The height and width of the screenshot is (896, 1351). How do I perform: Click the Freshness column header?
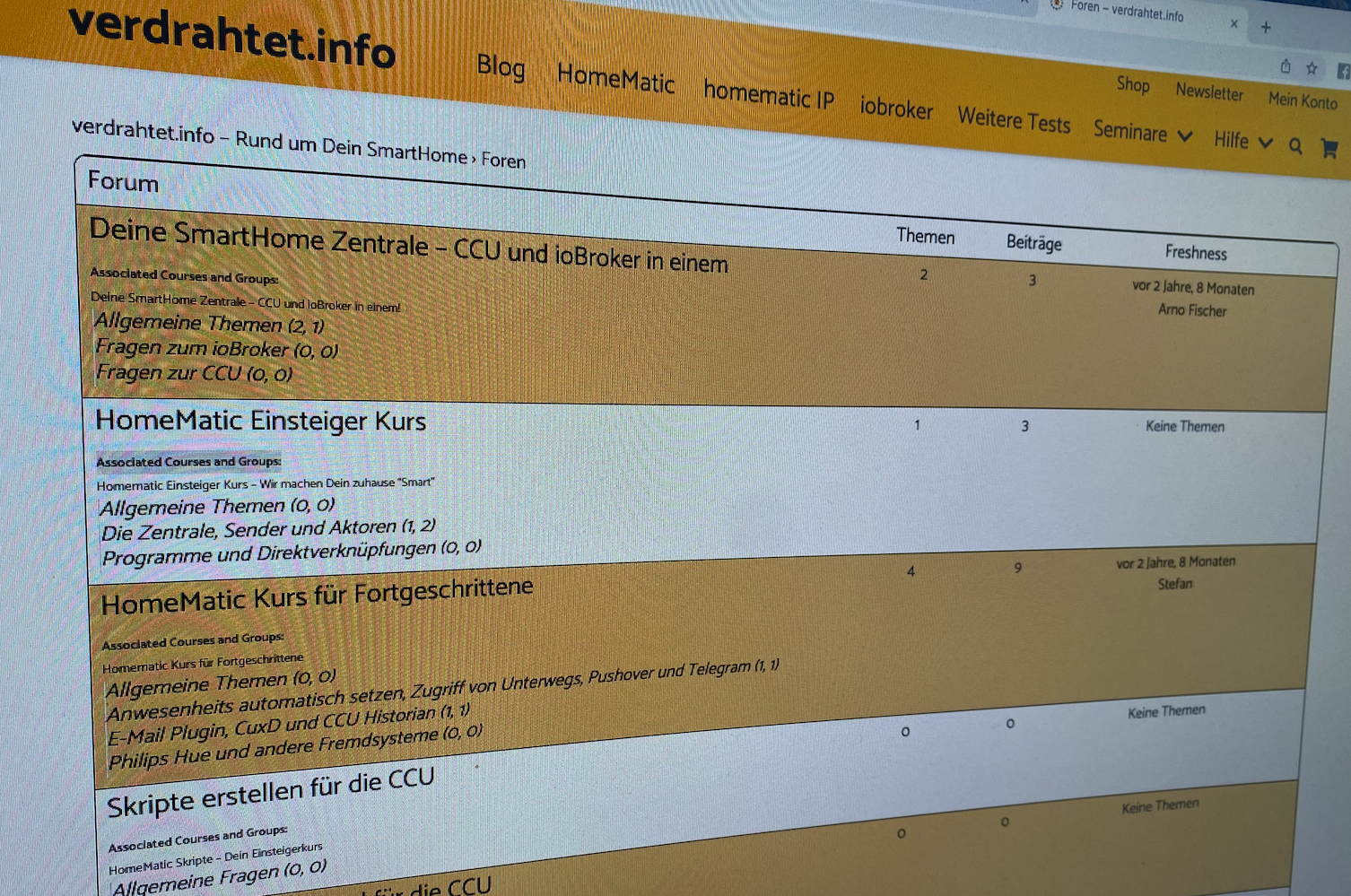[1196, 252]
